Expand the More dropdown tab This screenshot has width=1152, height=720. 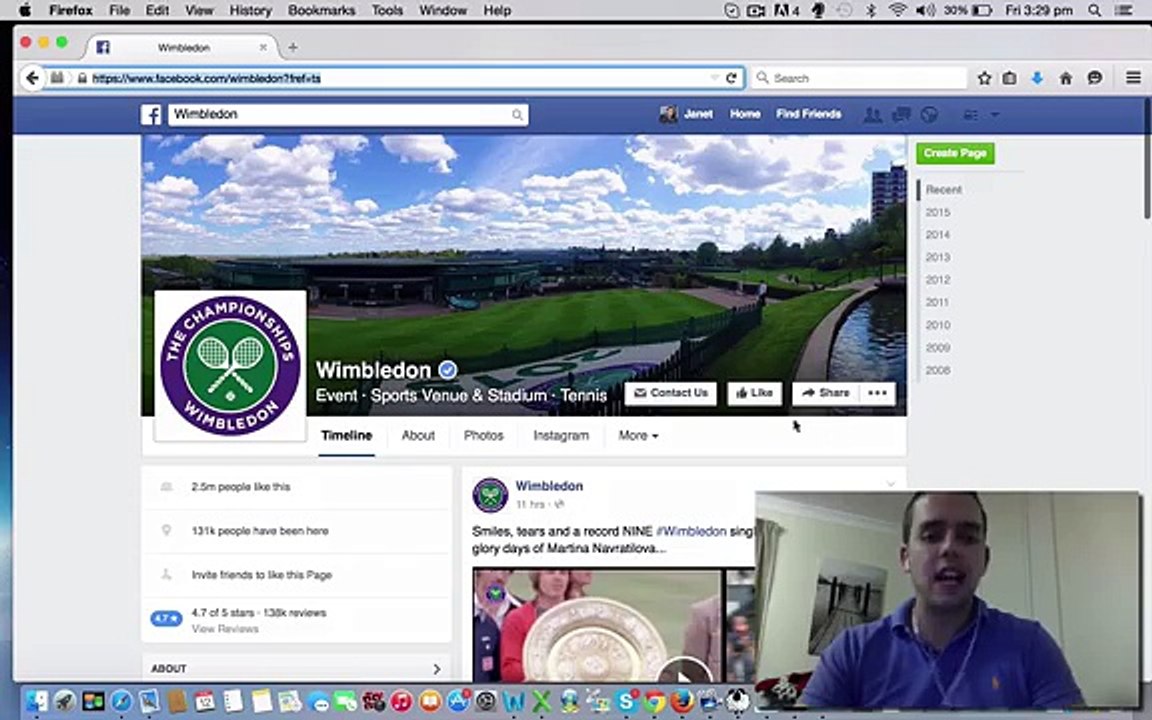pyautogui.click(x=638, y=436)
